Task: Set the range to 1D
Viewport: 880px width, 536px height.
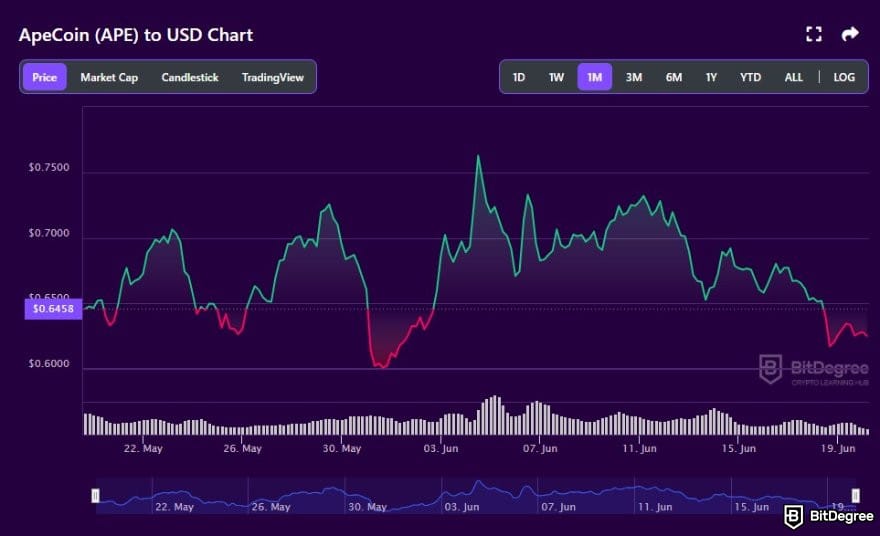Action: coord(519,77)
